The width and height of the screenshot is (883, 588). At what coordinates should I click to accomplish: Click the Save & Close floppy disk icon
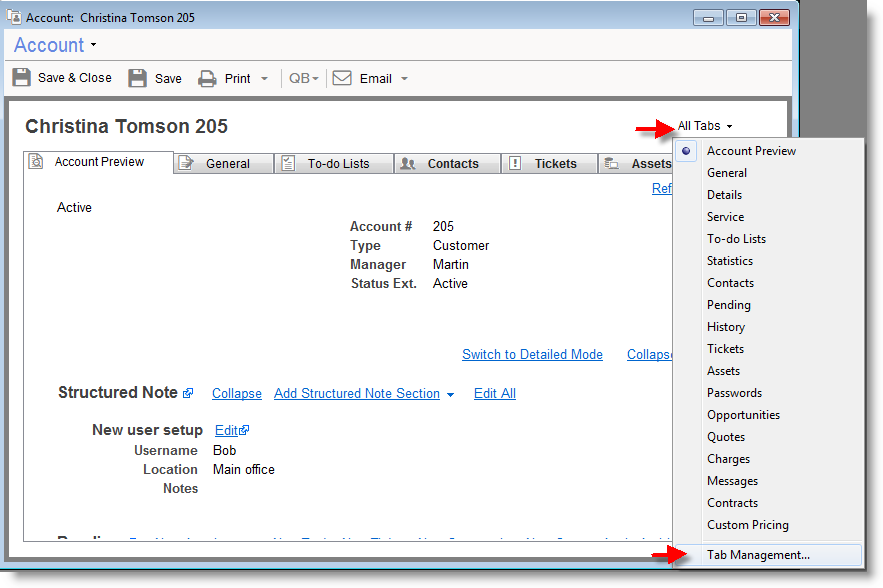click(x=21, y=78)
